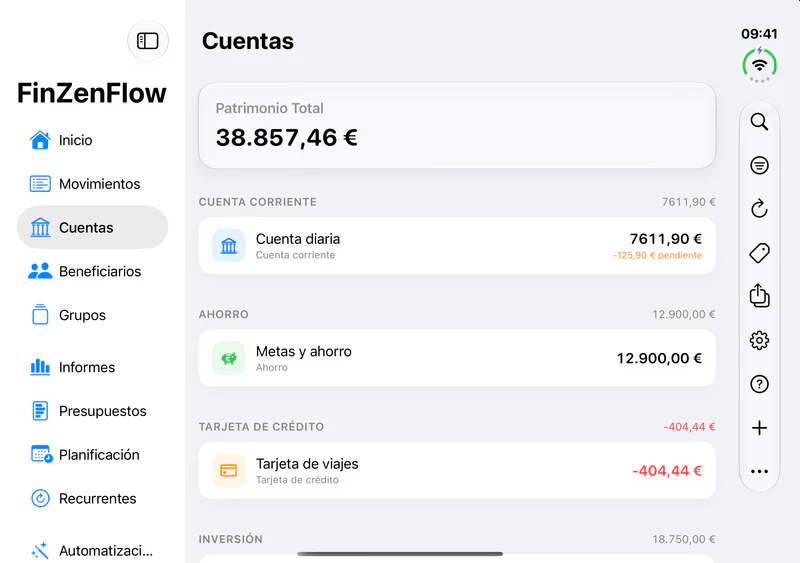Click the AHORRO section header

click(x=223, y=314)
